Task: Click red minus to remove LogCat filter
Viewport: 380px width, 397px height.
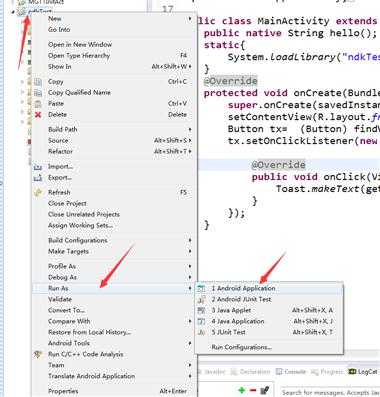Action: point(253,390)
